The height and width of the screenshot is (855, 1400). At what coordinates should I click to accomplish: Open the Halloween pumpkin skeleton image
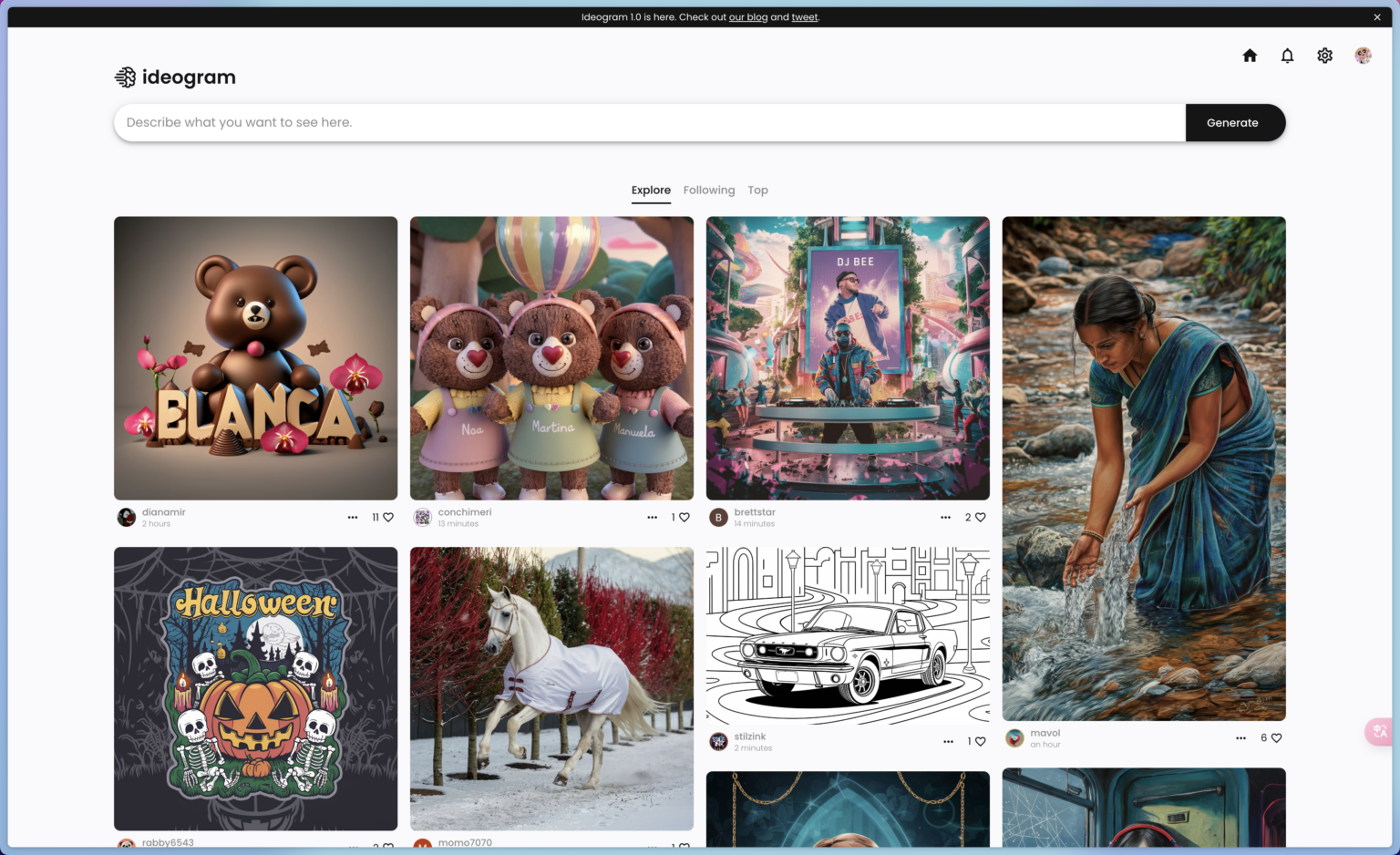[x=255, y=688]
